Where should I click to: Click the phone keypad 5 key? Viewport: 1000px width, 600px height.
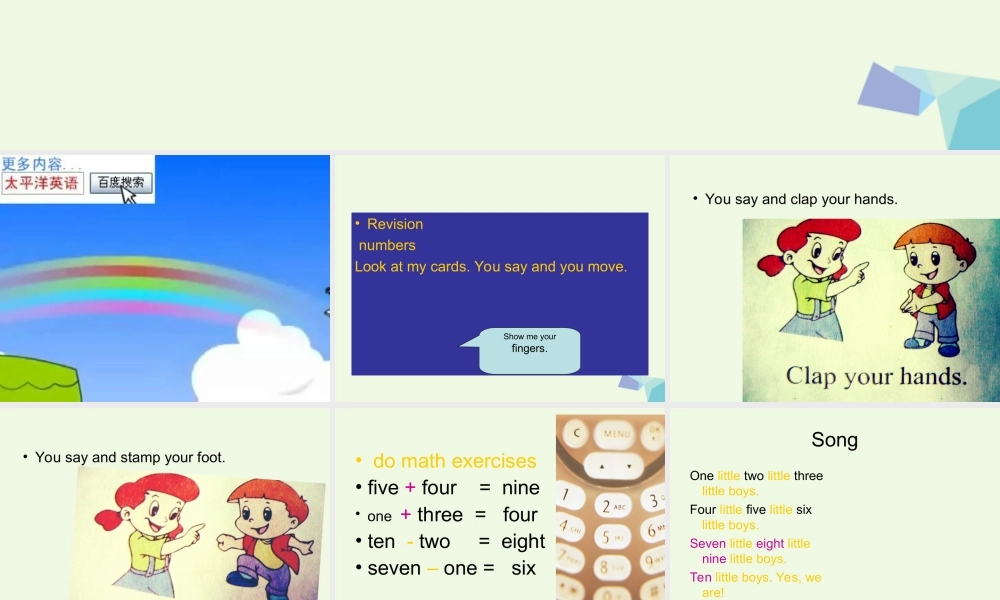[610, 537]
